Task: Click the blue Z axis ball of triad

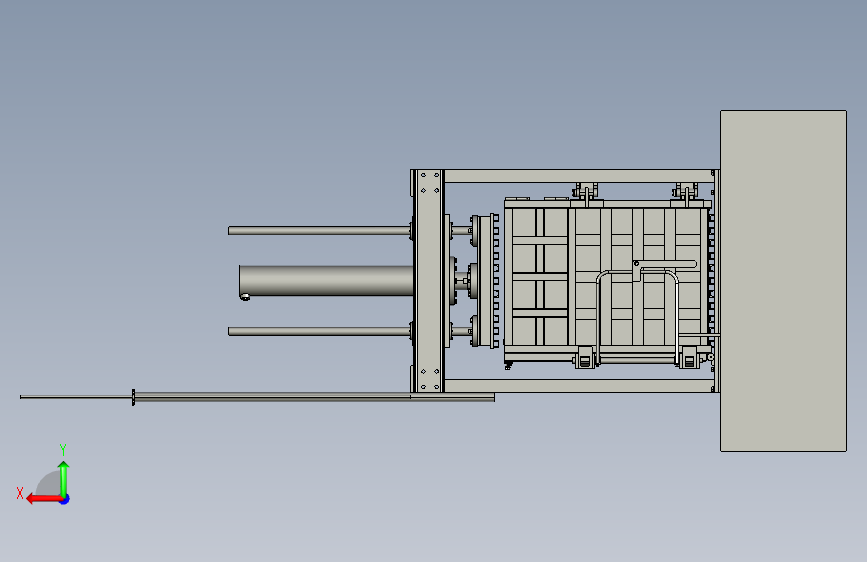Action: coord(65,499)
